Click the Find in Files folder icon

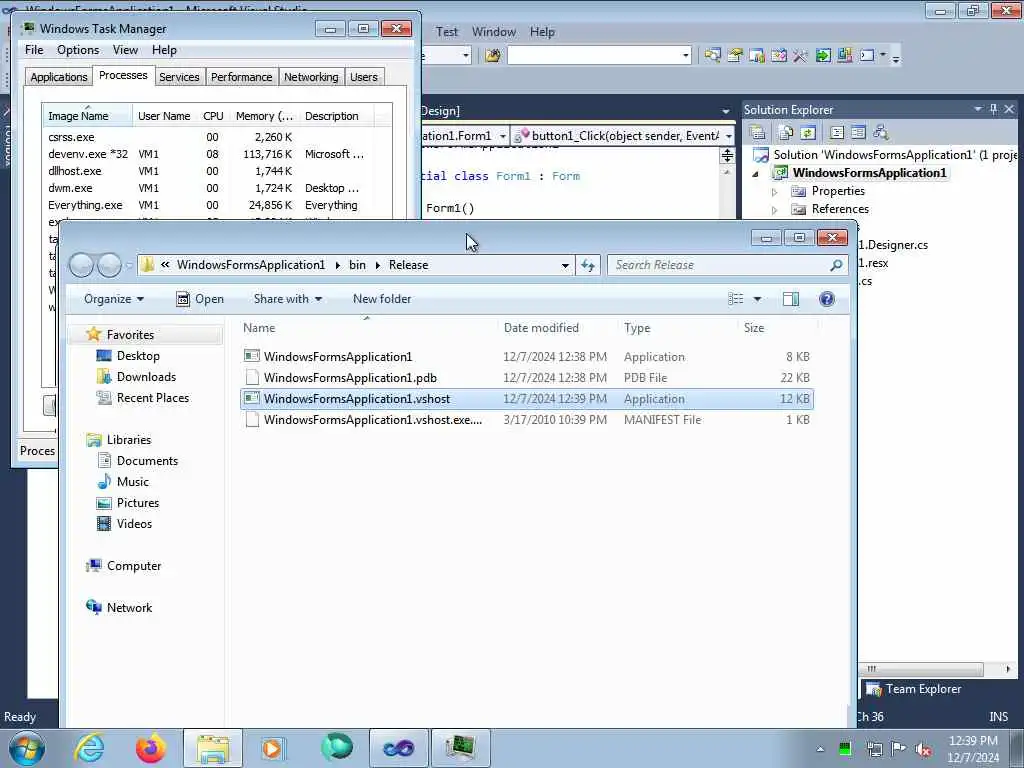[493, 56]
